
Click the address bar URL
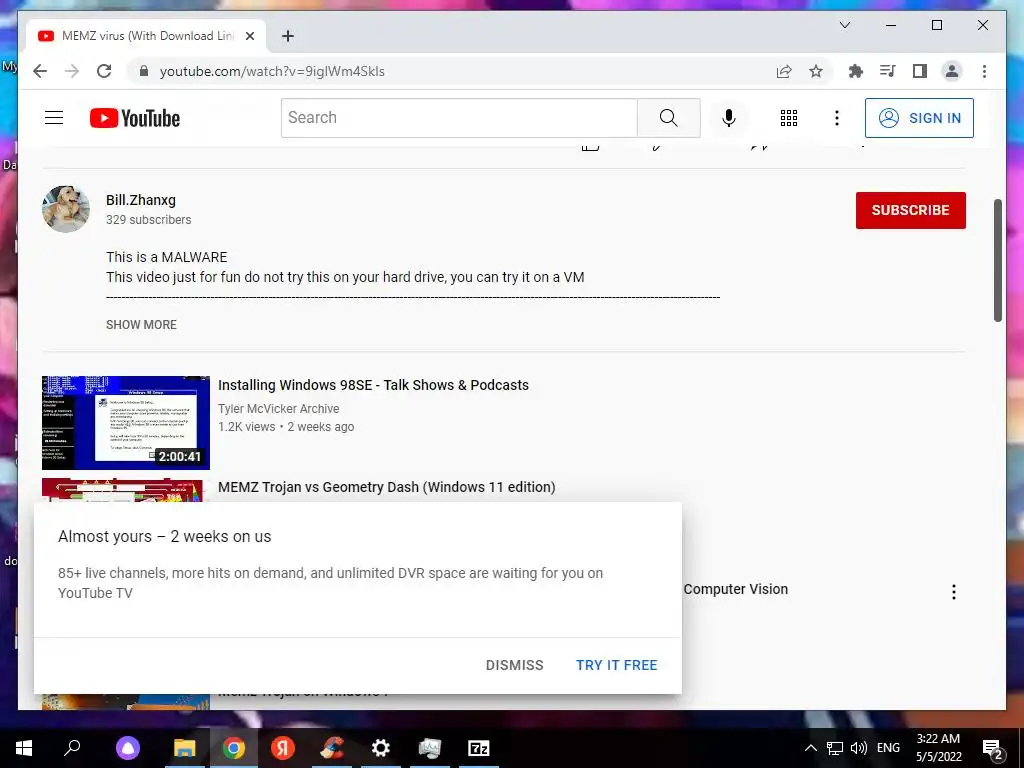coord(272,71)
